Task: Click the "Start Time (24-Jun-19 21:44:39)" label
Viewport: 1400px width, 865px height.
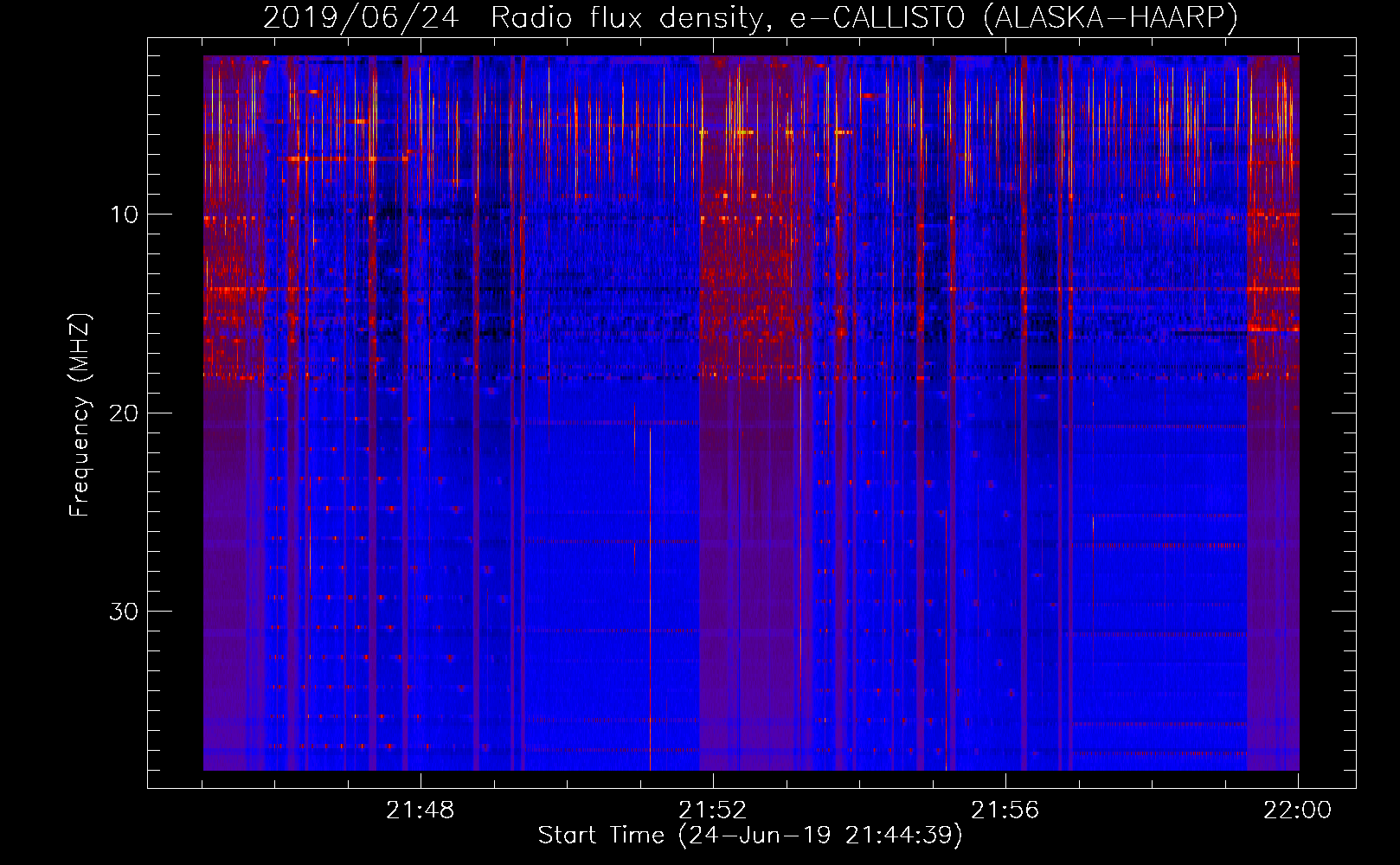Action: pyautogui.click(x=750, y=836)
